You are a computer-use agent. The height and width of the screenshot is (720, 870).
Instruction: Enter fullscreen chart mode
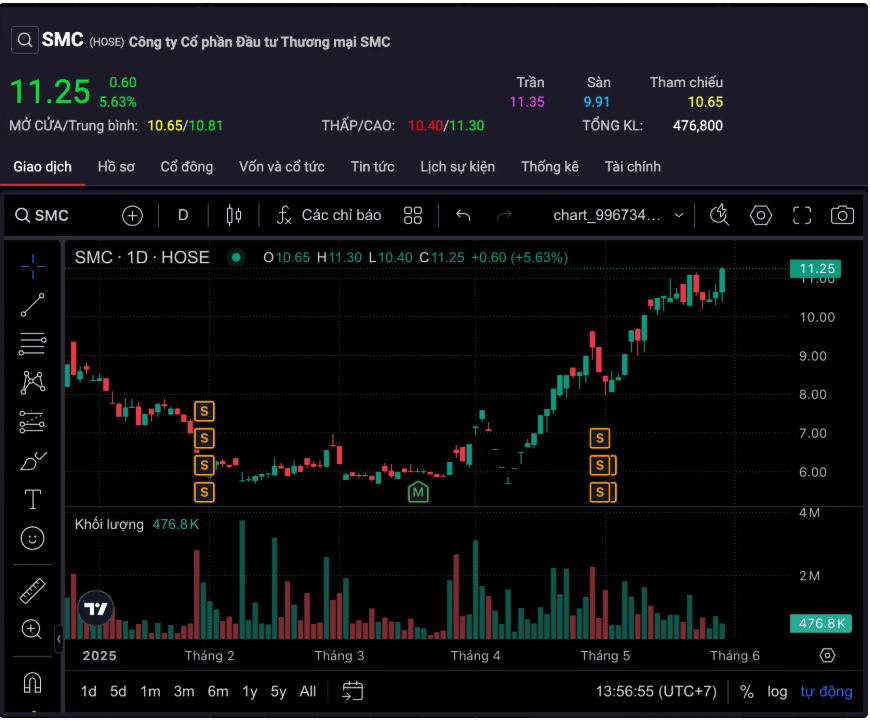pyautogui.click(x=802, y=215)
